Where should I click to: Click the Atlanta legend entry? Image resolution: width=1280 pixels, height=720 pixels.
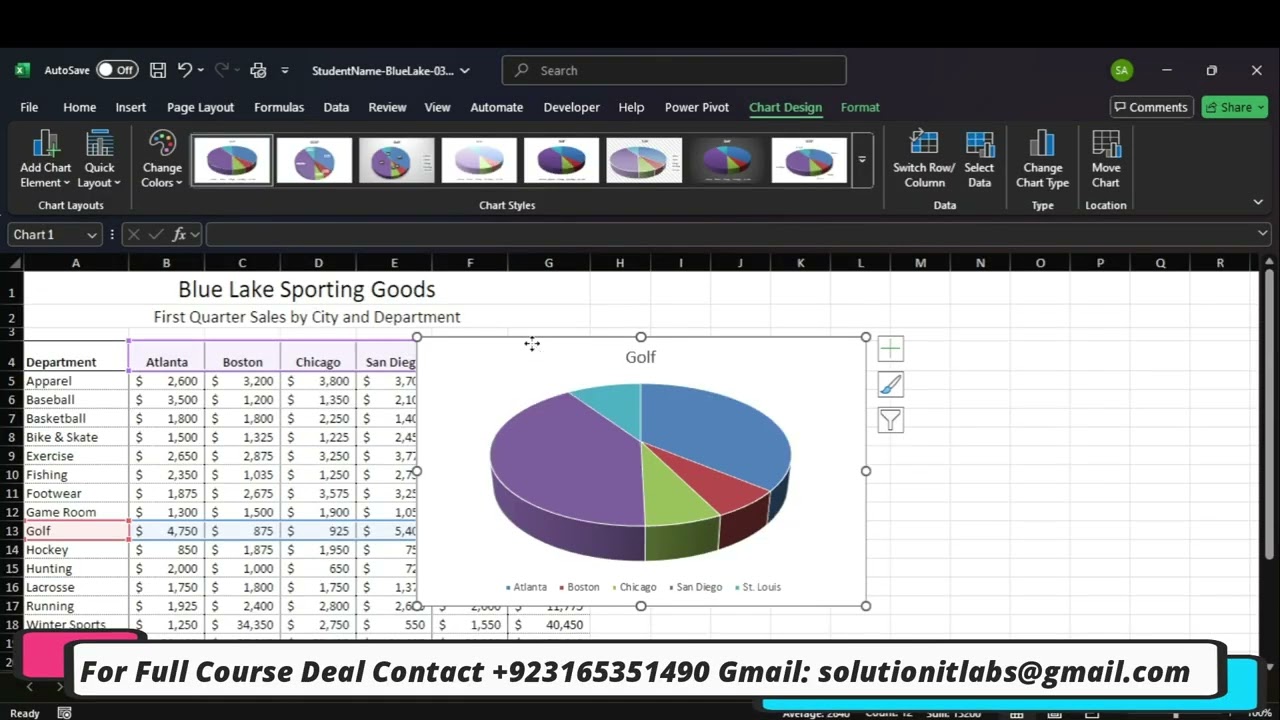pyautogui.click(x=527, y=587)
